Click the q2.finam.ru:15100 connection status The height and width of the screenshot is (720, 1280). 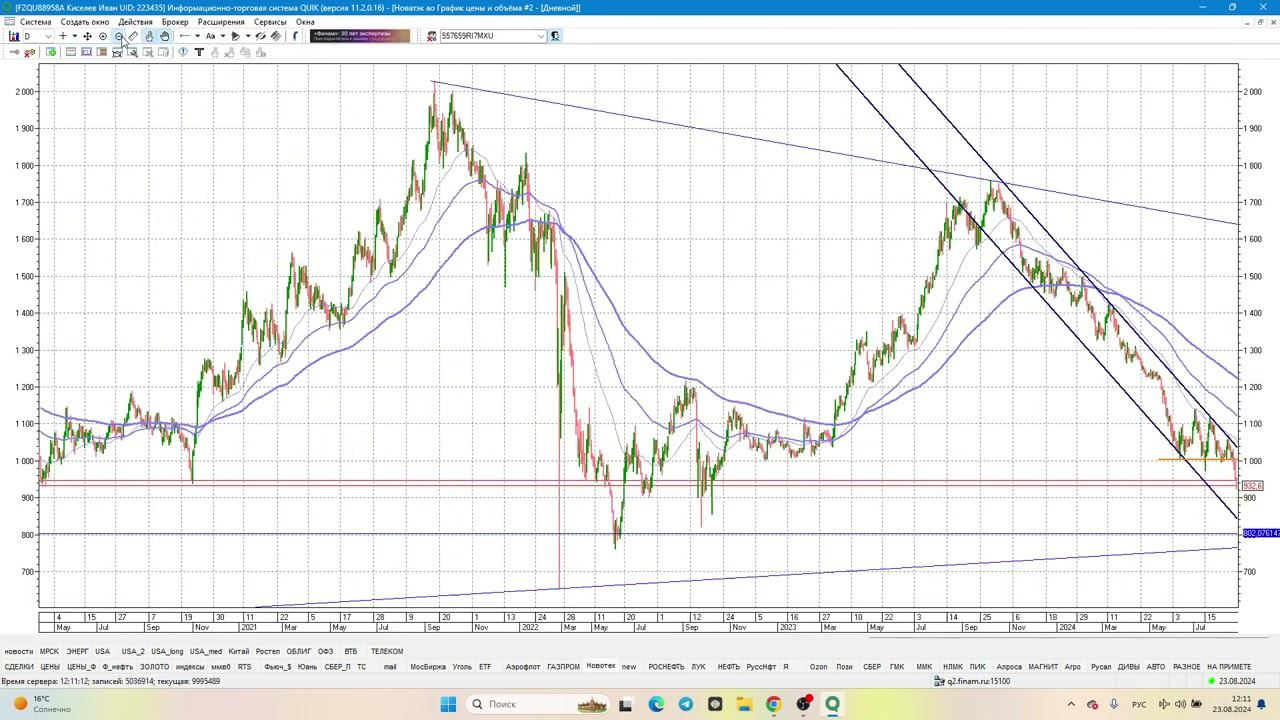pos(972,682)
